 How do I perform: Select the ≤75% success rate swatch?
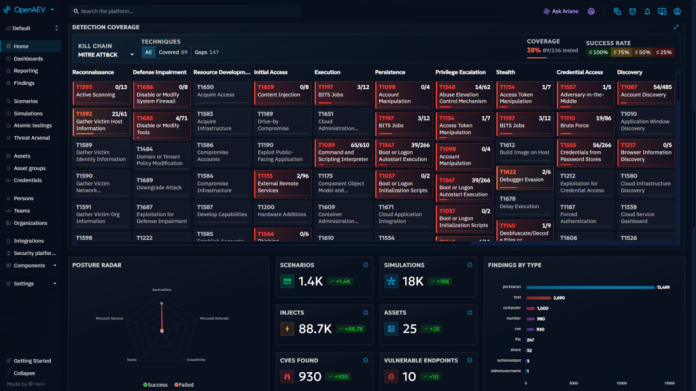(621, 52)
